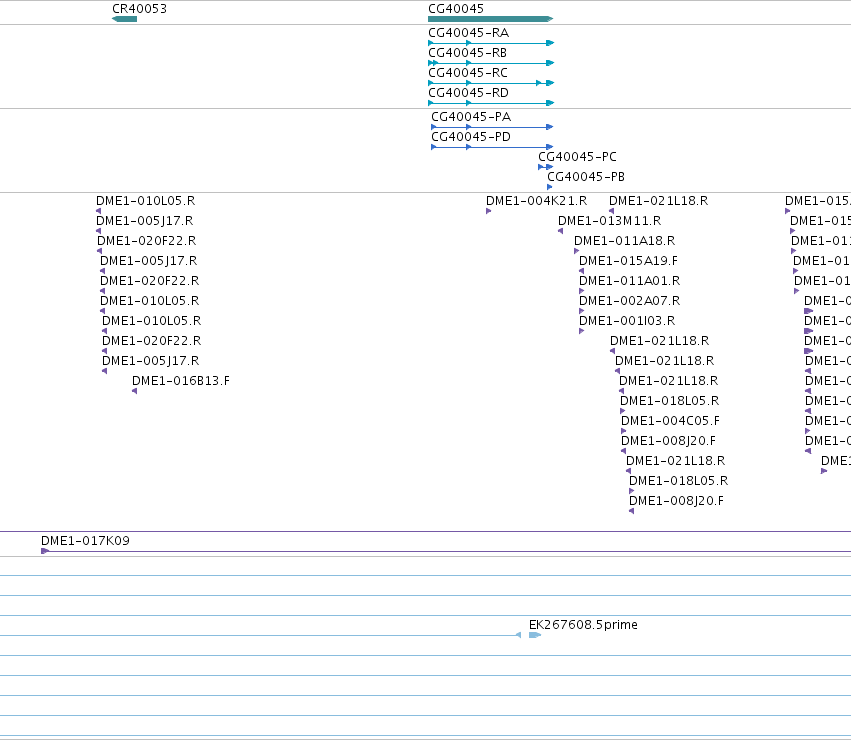Select protein label CG40045-PA
This screenshot has width=851, height=740.
(471, 117)
